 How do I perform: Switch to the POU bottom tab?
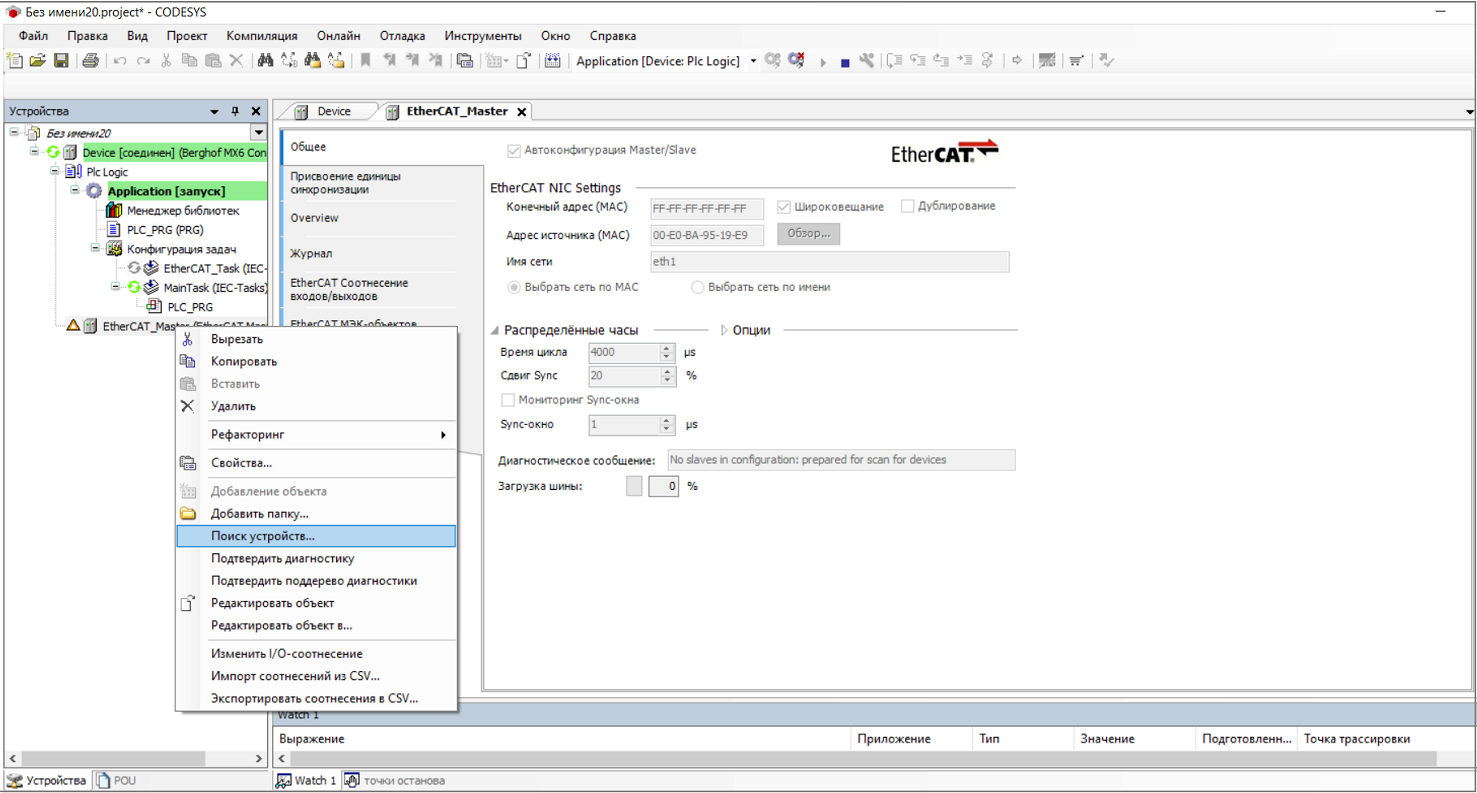click(x=116, y=780)
